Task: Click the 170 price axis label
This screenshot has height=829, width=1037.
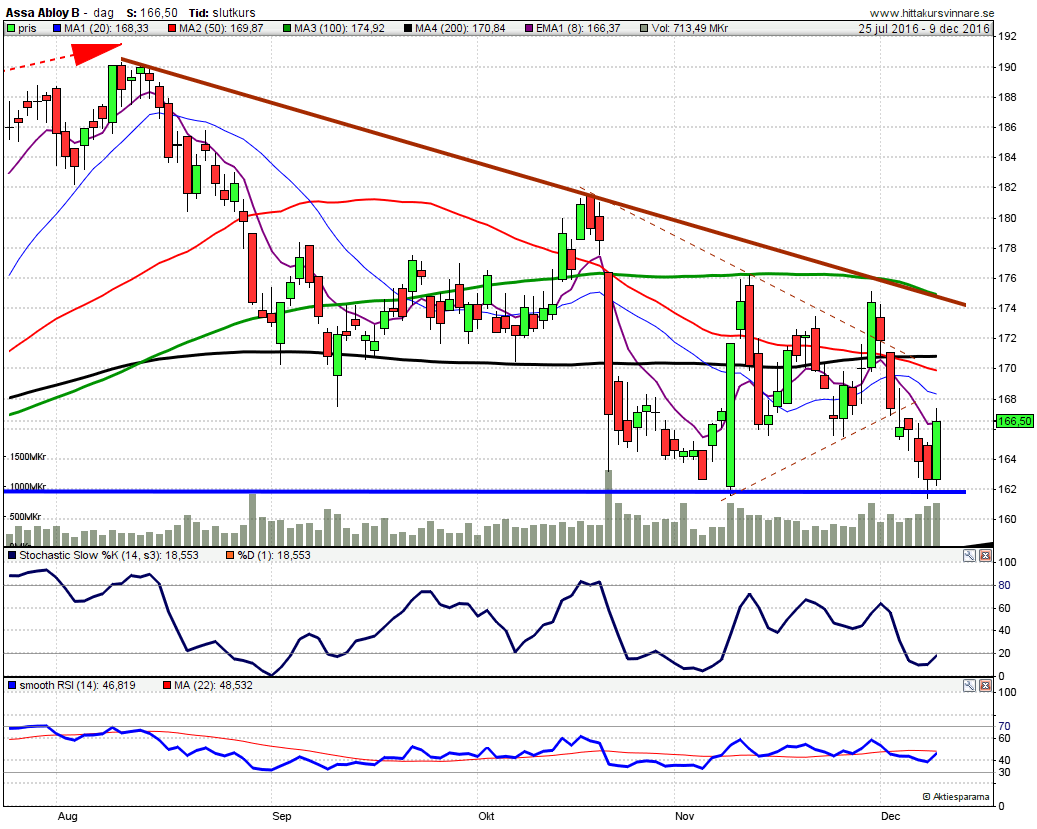Action: point(1007,369)
